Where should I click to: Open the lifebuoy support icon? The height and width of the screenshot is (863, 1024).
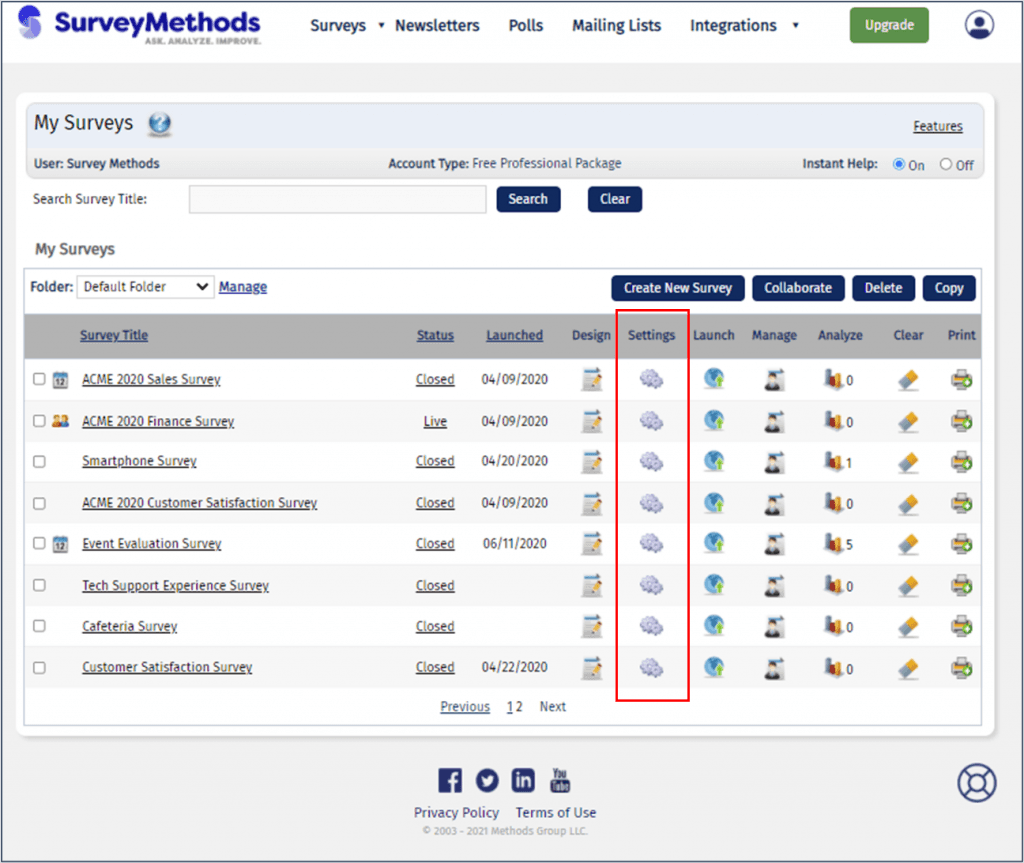tap(976, 783)
